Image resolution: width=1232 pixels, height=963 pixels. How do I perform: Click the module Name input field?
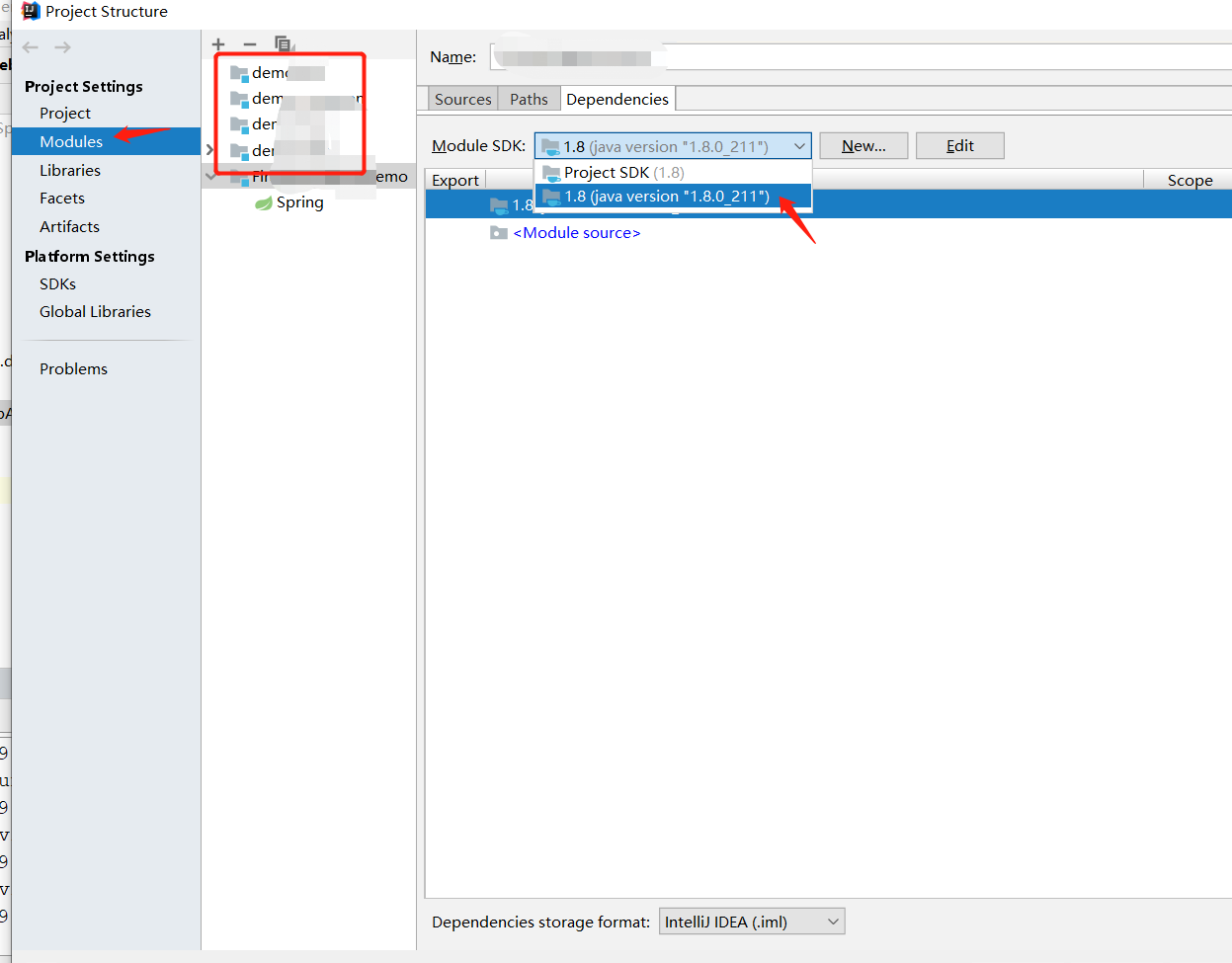coord(861,57)
